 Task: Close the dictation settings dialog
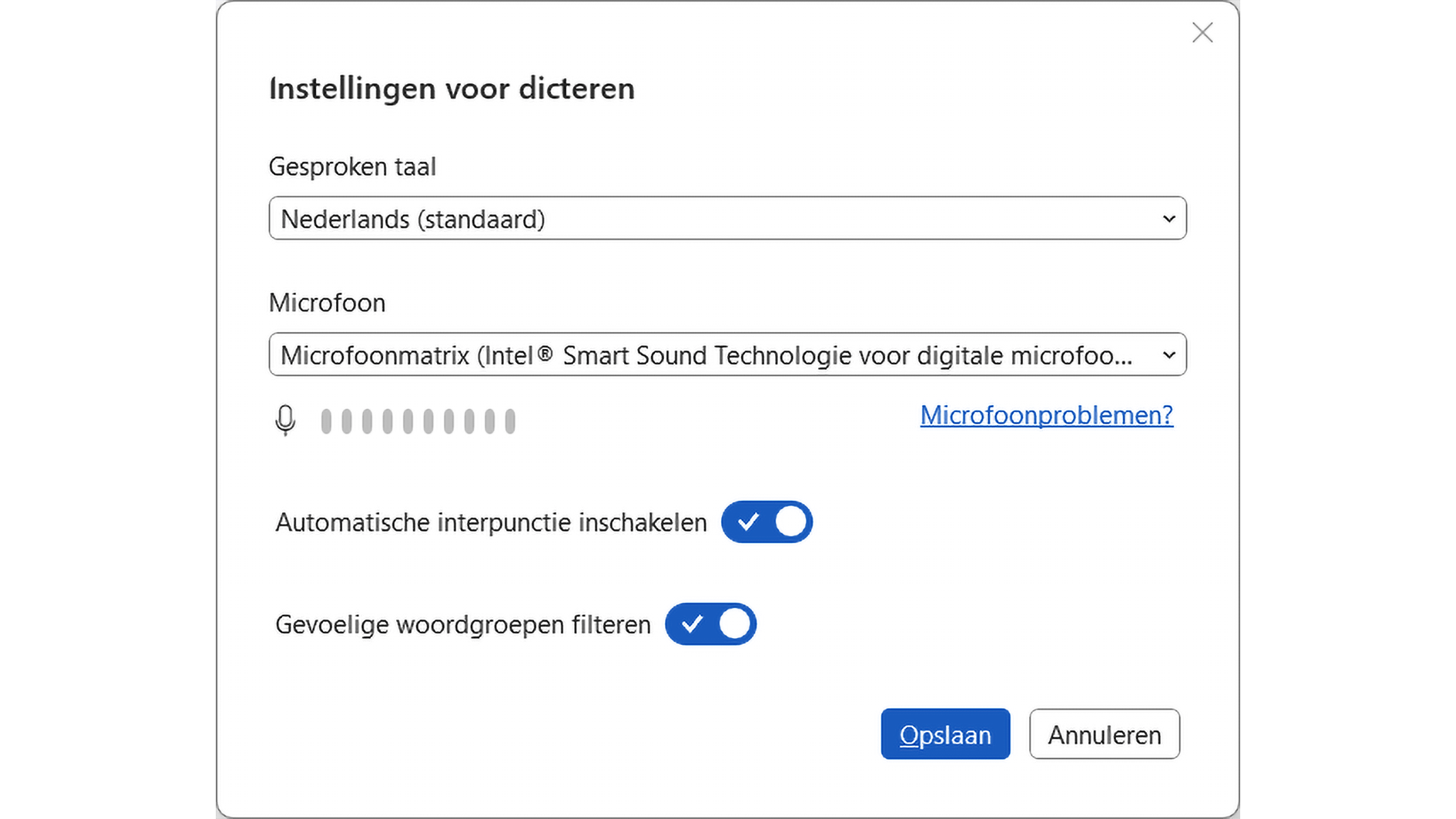click(1202, 32)
